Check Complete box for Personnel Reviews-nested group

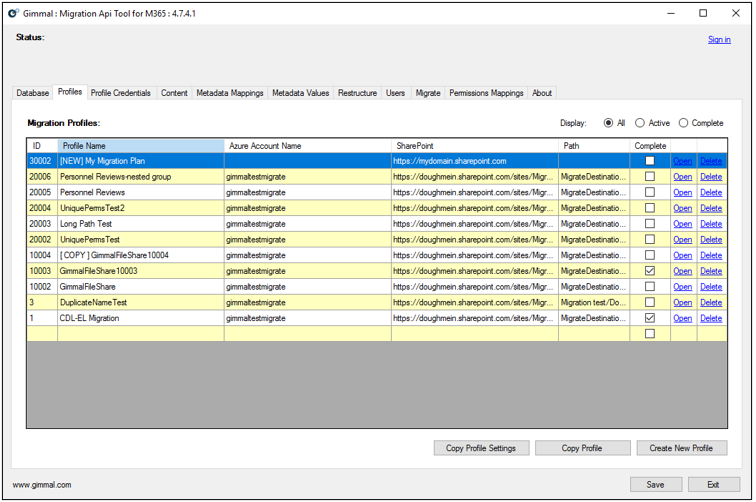(650, 177)
